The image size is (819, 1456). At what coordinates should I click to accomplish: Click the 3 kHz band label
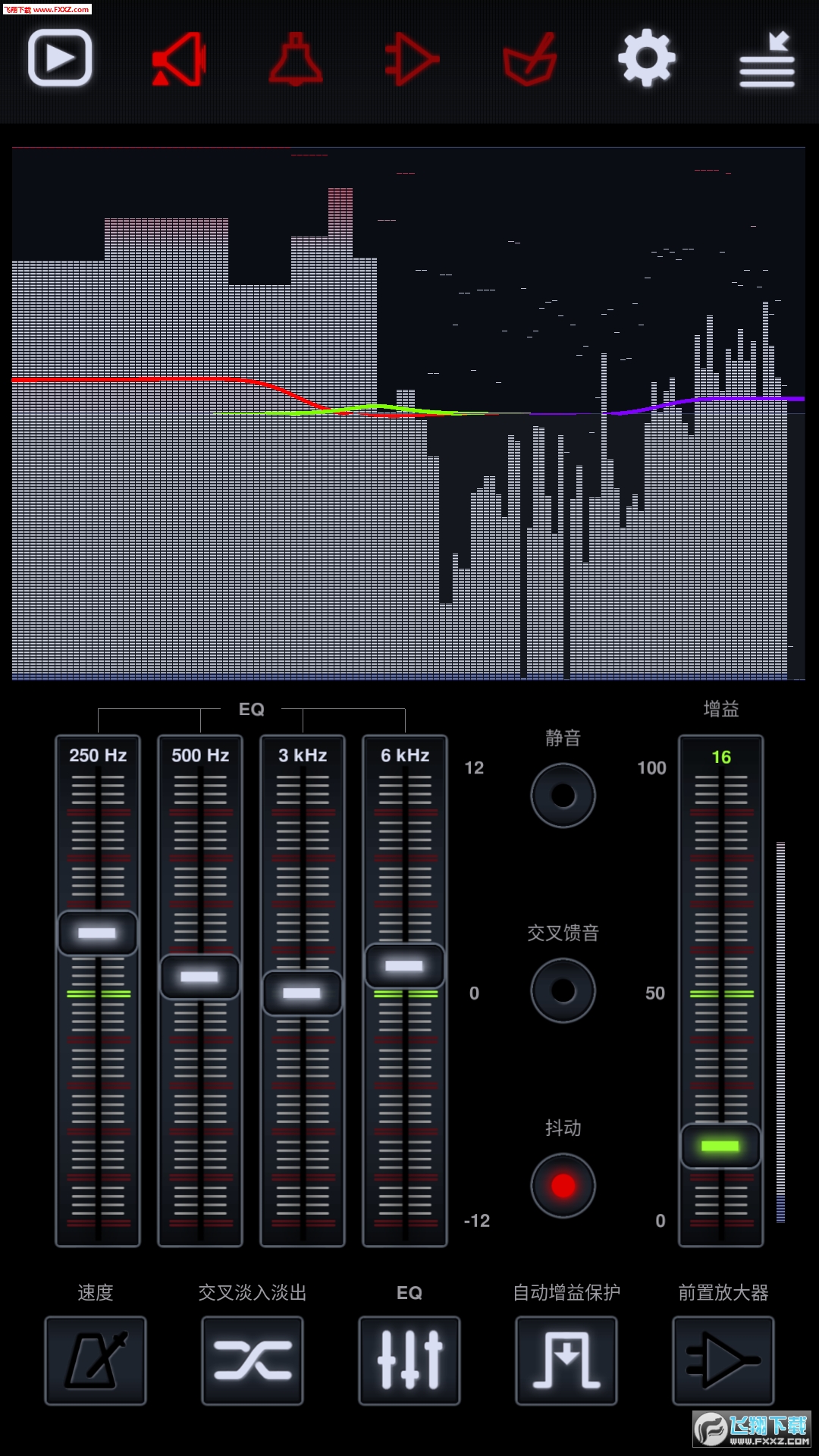pos(303,755)
